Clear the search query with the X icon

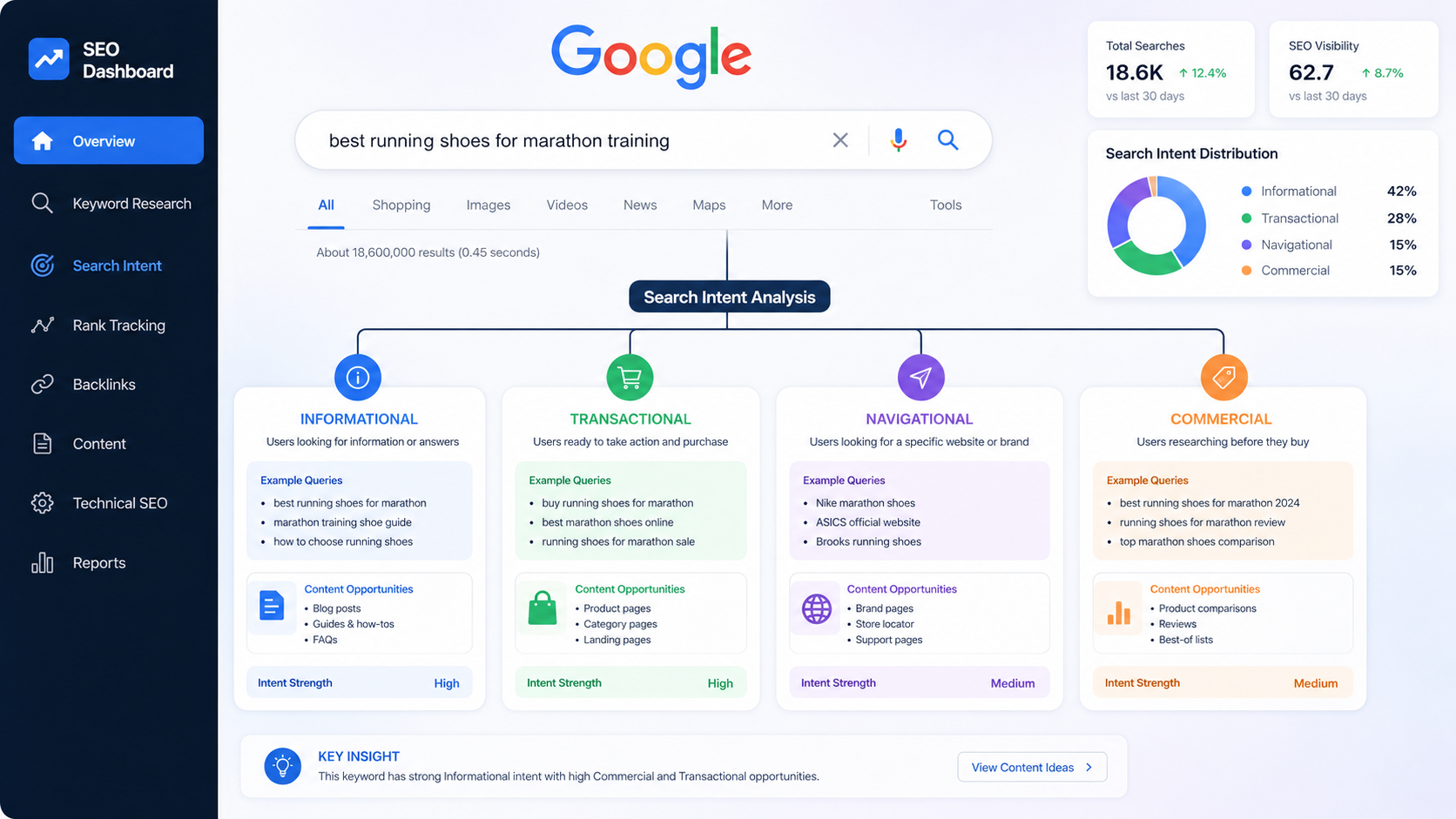[x=840, y=140]
